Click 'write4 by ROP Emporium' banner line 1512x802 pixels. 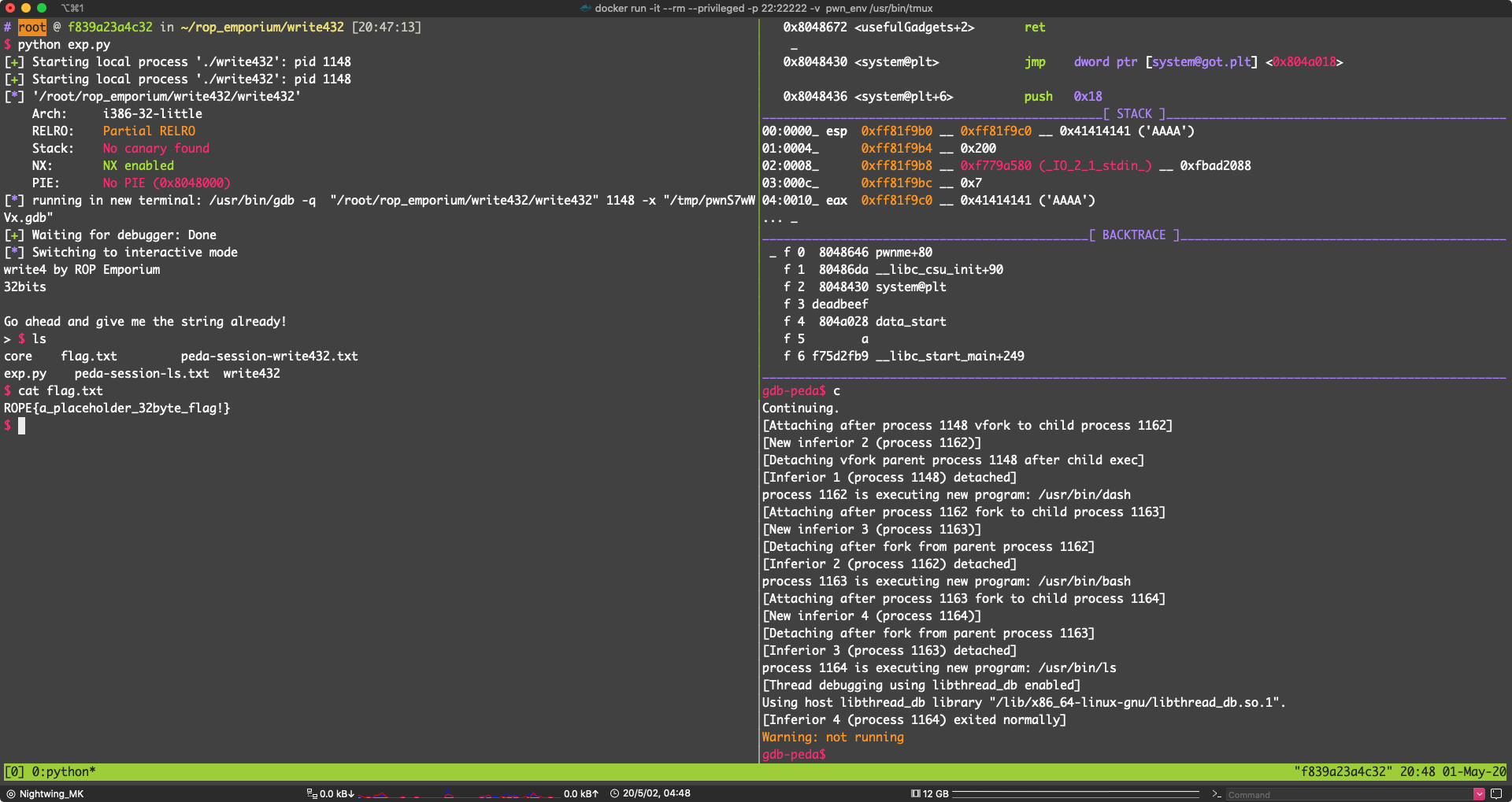tap(82, 270)
